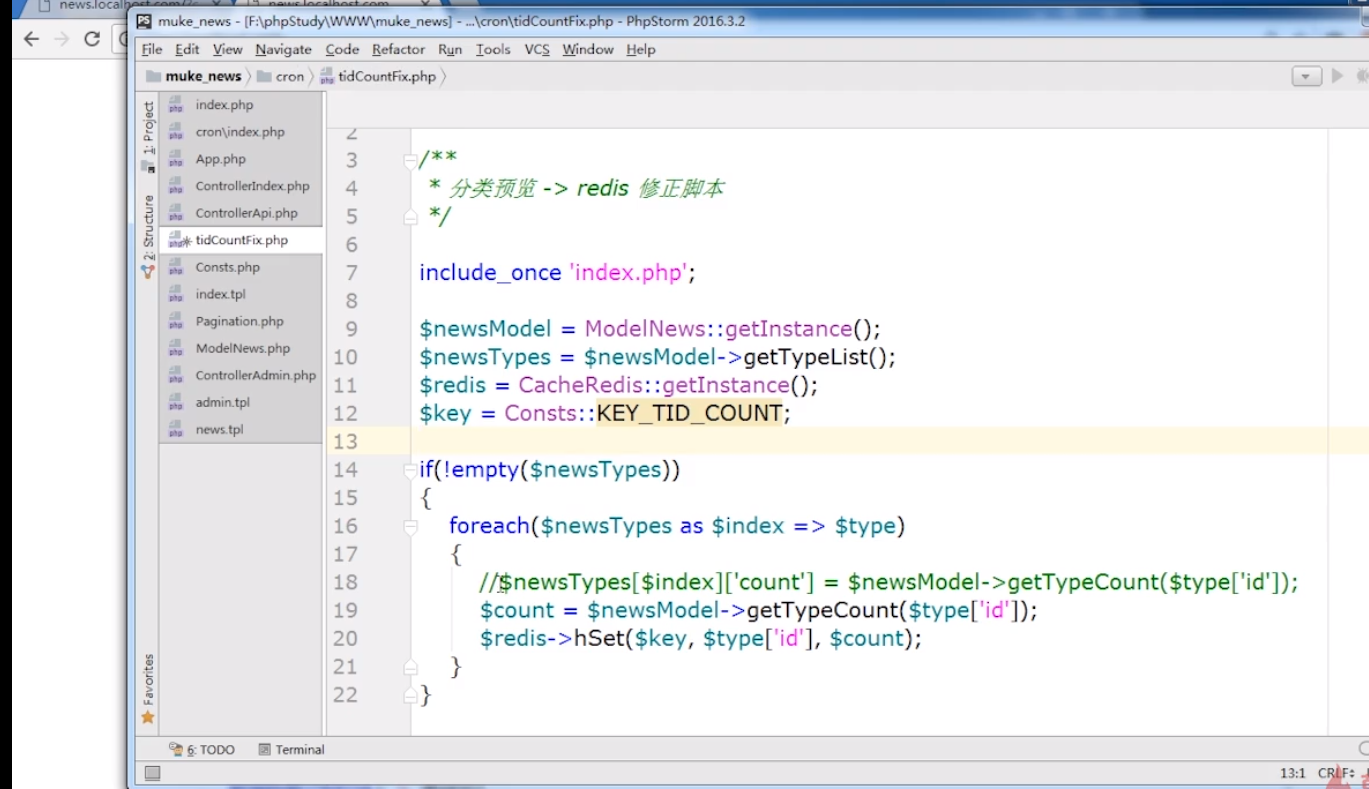Toggle the 2: Structure tool window

click(148, 235)
